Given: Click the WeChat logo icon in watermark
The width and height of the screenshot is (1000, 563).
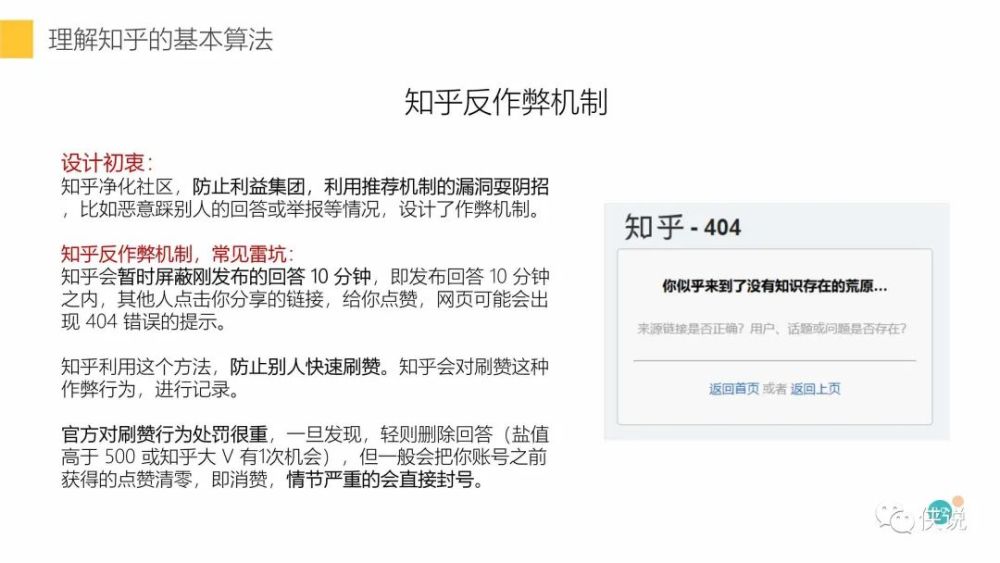Looking at the screenshot, I should tap(895, 518).
